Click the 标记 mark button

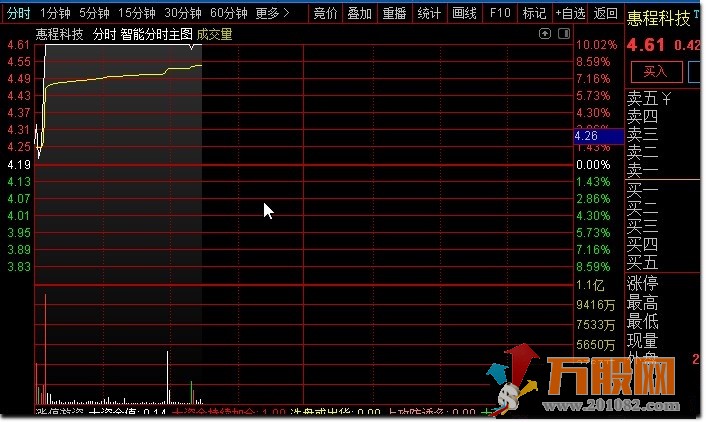point(534,13)
